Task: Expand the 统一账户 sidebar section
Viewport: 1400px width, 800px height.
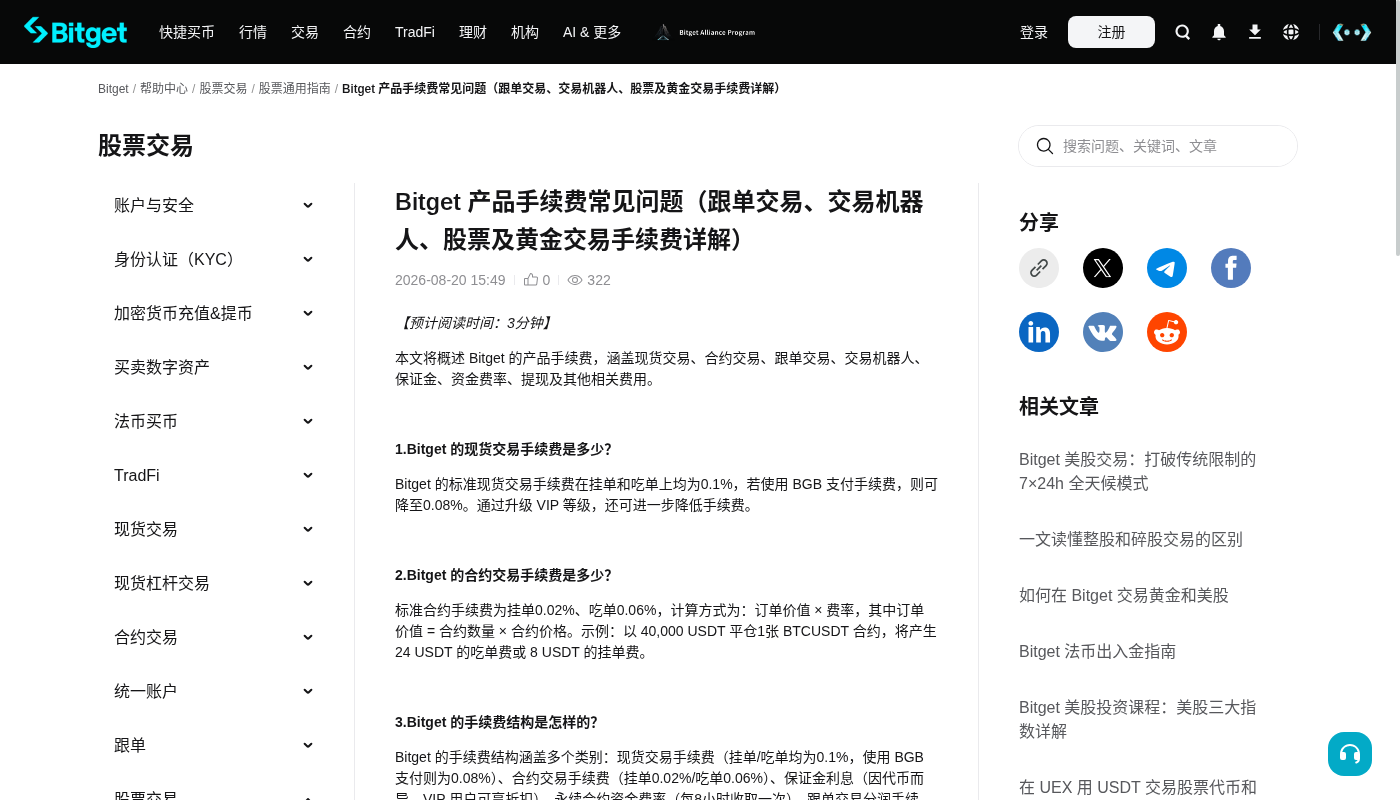Action: 214,691
